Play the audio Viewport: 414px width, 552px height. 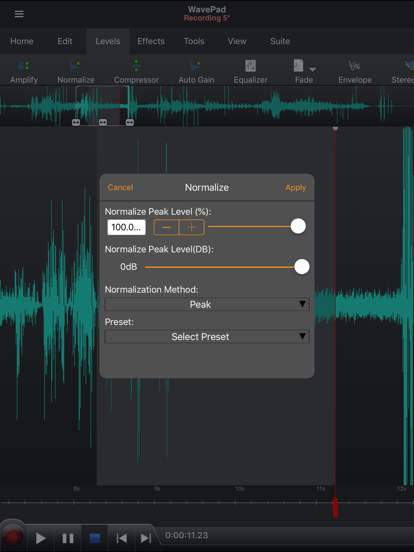coord(40,538)
